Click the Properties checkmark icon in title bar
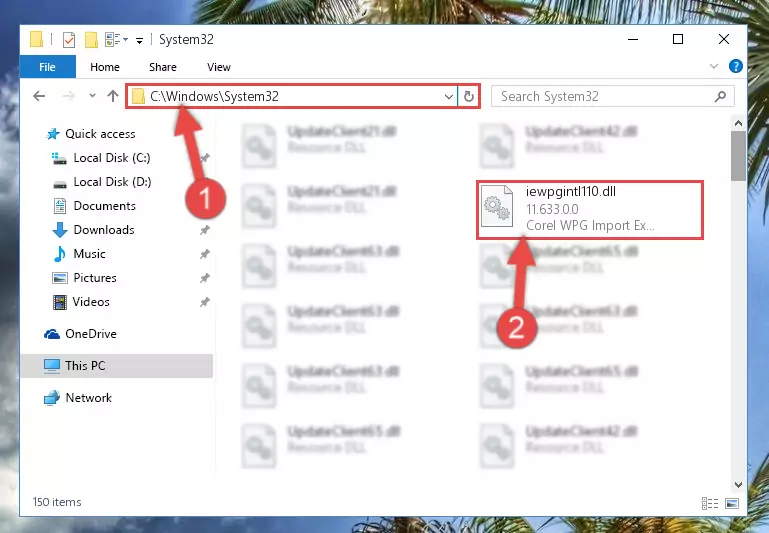 click(69, 40)
